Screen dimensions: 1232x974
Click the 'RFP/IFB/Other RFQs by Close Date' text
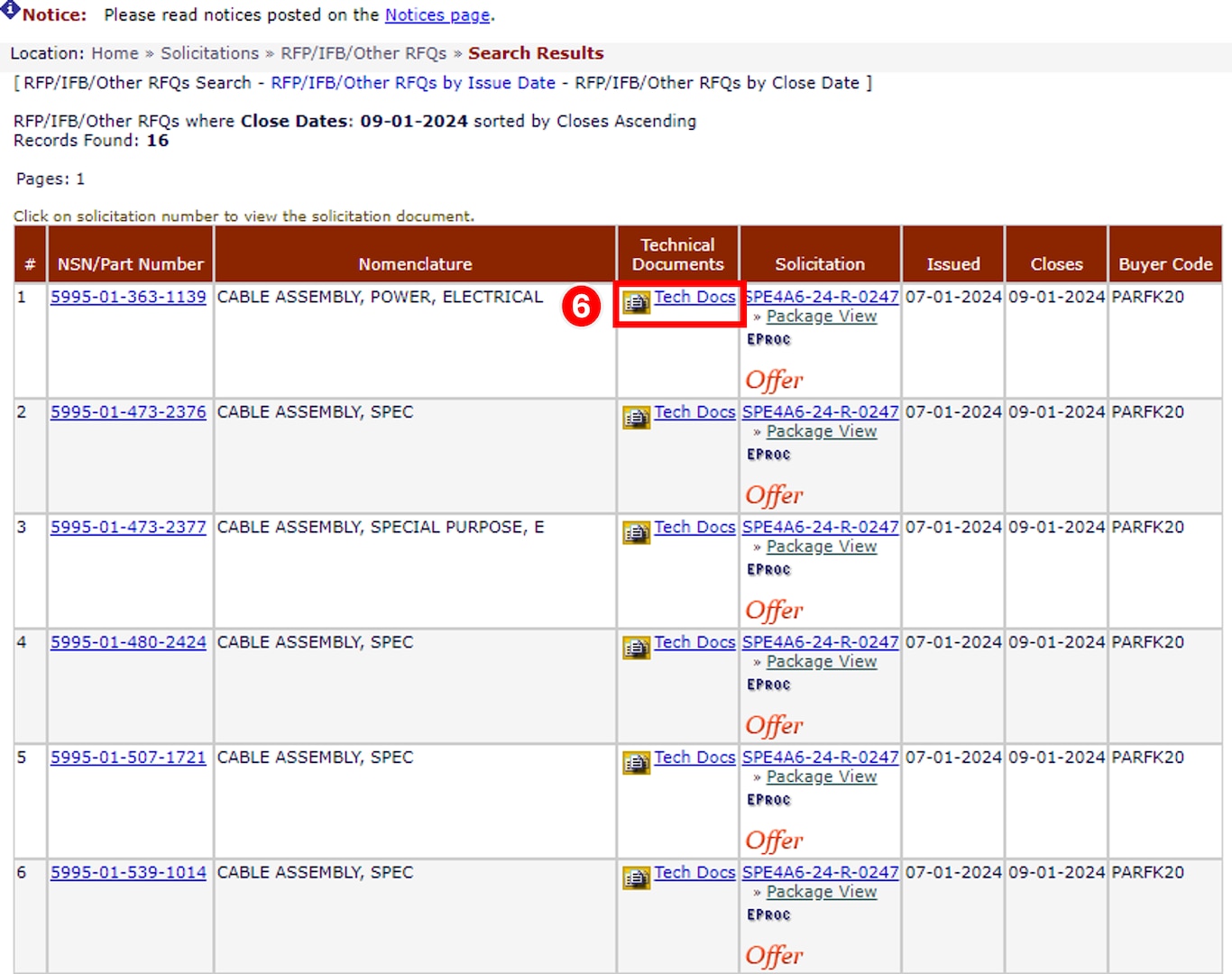717,83
